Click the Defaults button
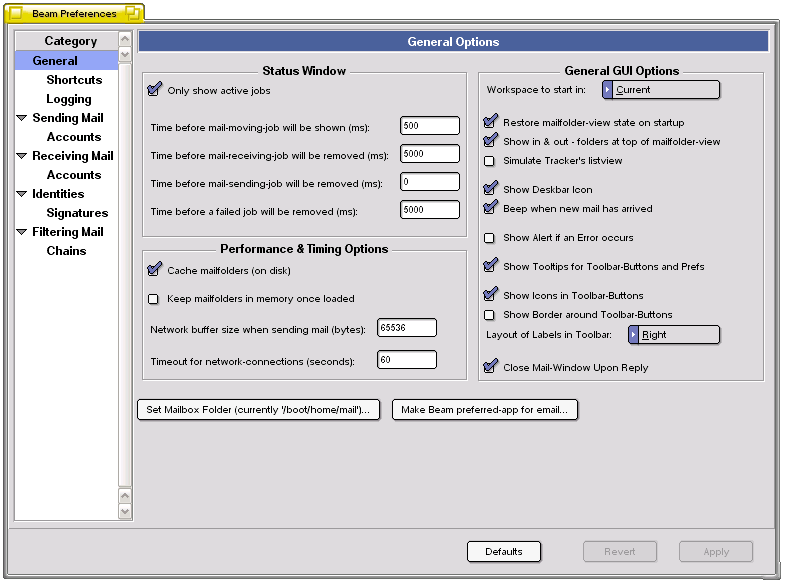 click(504, 552)
